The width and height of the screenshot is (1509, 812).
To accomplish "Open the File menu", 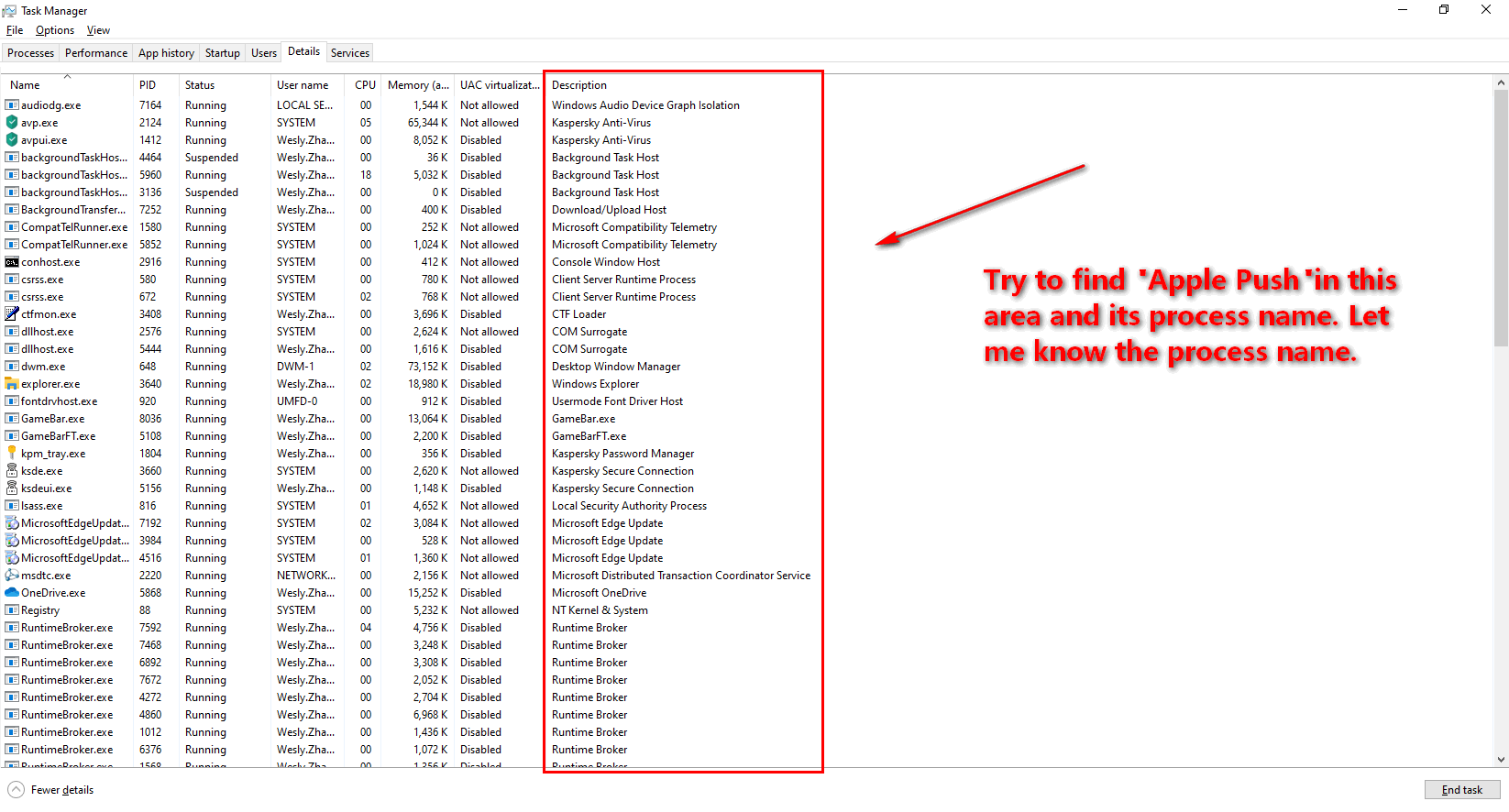I will pos(15,30).
